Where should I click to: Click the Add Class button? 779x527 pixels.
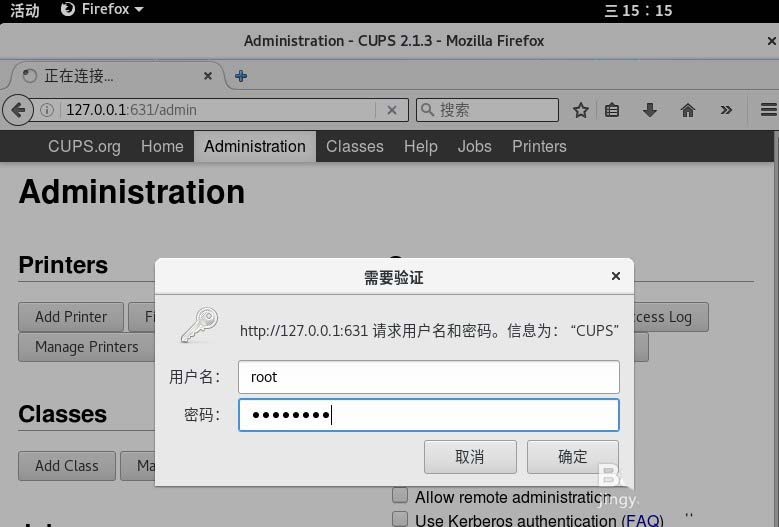point(67,466)
